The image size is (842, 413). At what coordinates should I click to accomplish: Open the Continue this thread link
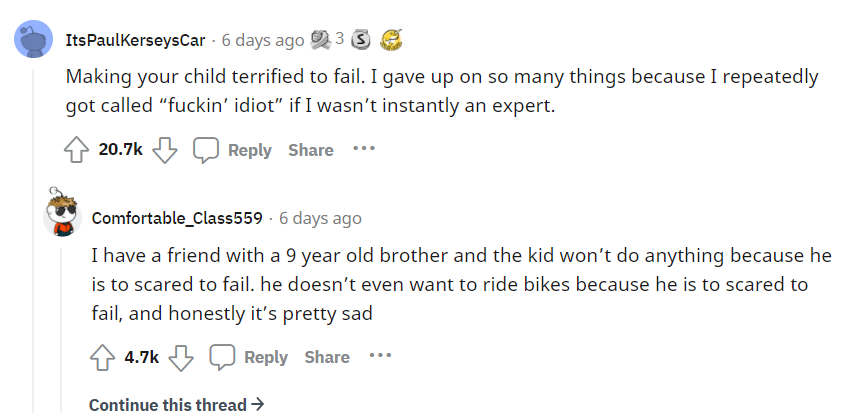pos(176,405)
